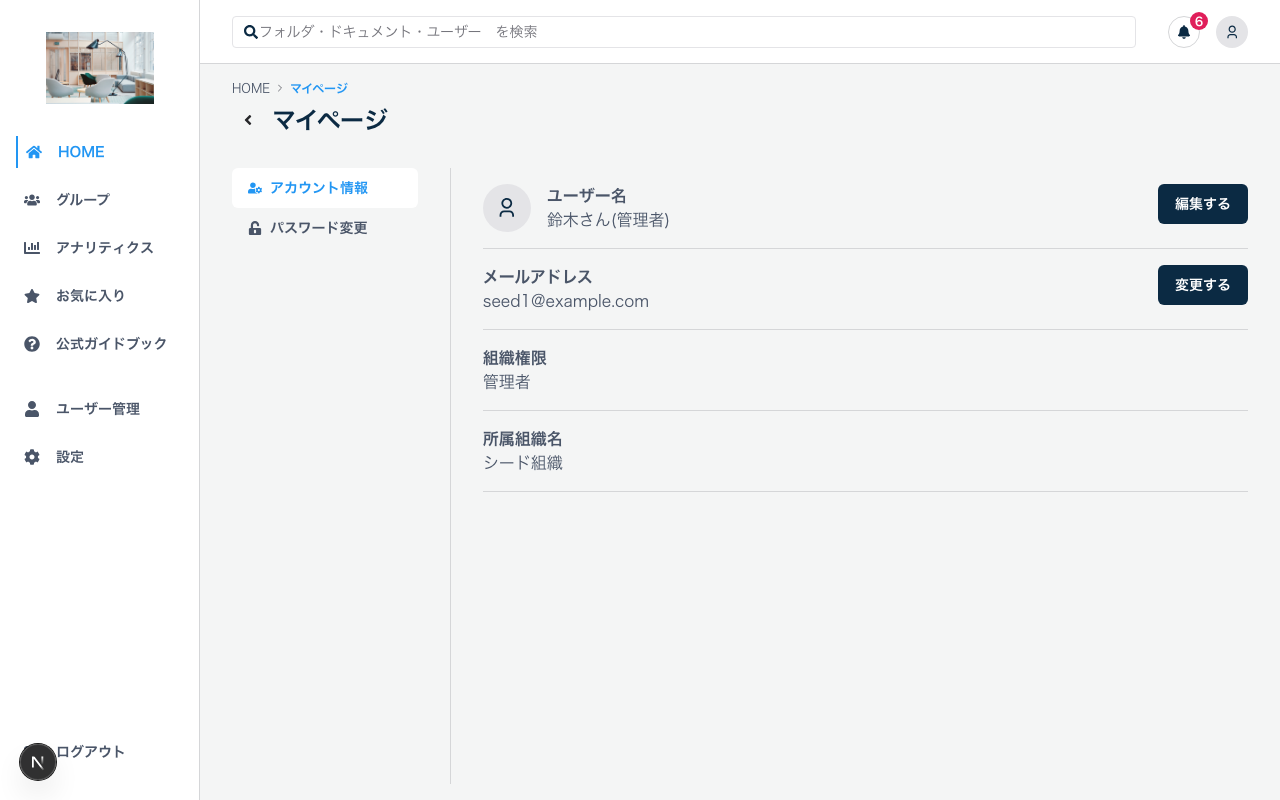The height and width of the screenshot is (800, 1280).
Task: Click the back chevron next to マイページ heading
Action: [248, 120]
